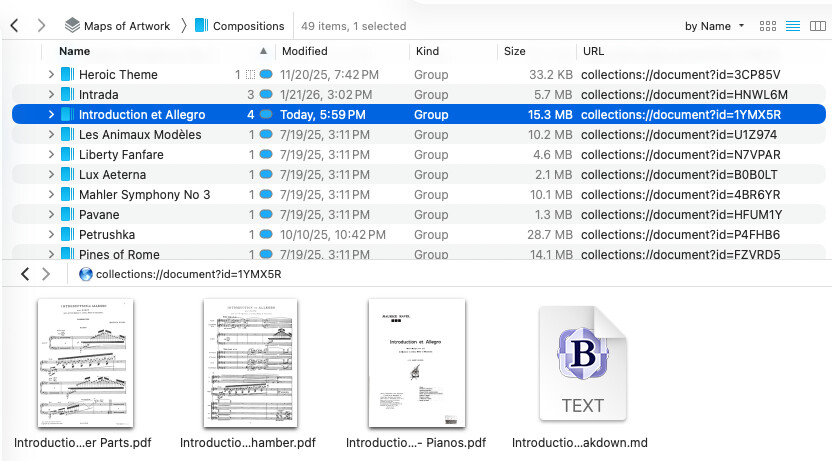
Task: Click the globe icon in the address bar
Action: click(x=85, y=274)
